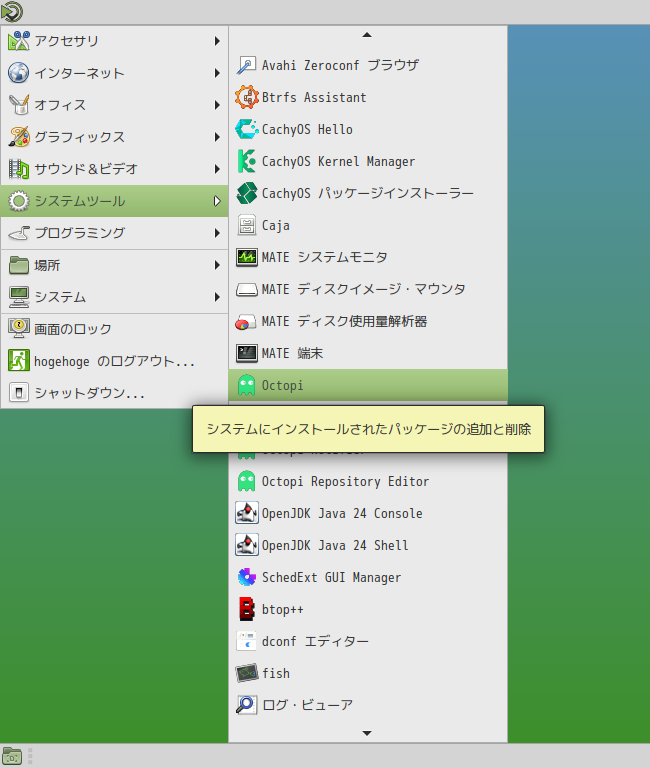This screenshot has width=650, height=768.
Task: Launch the dconf エディター entry
Action: tap(368, 641)
